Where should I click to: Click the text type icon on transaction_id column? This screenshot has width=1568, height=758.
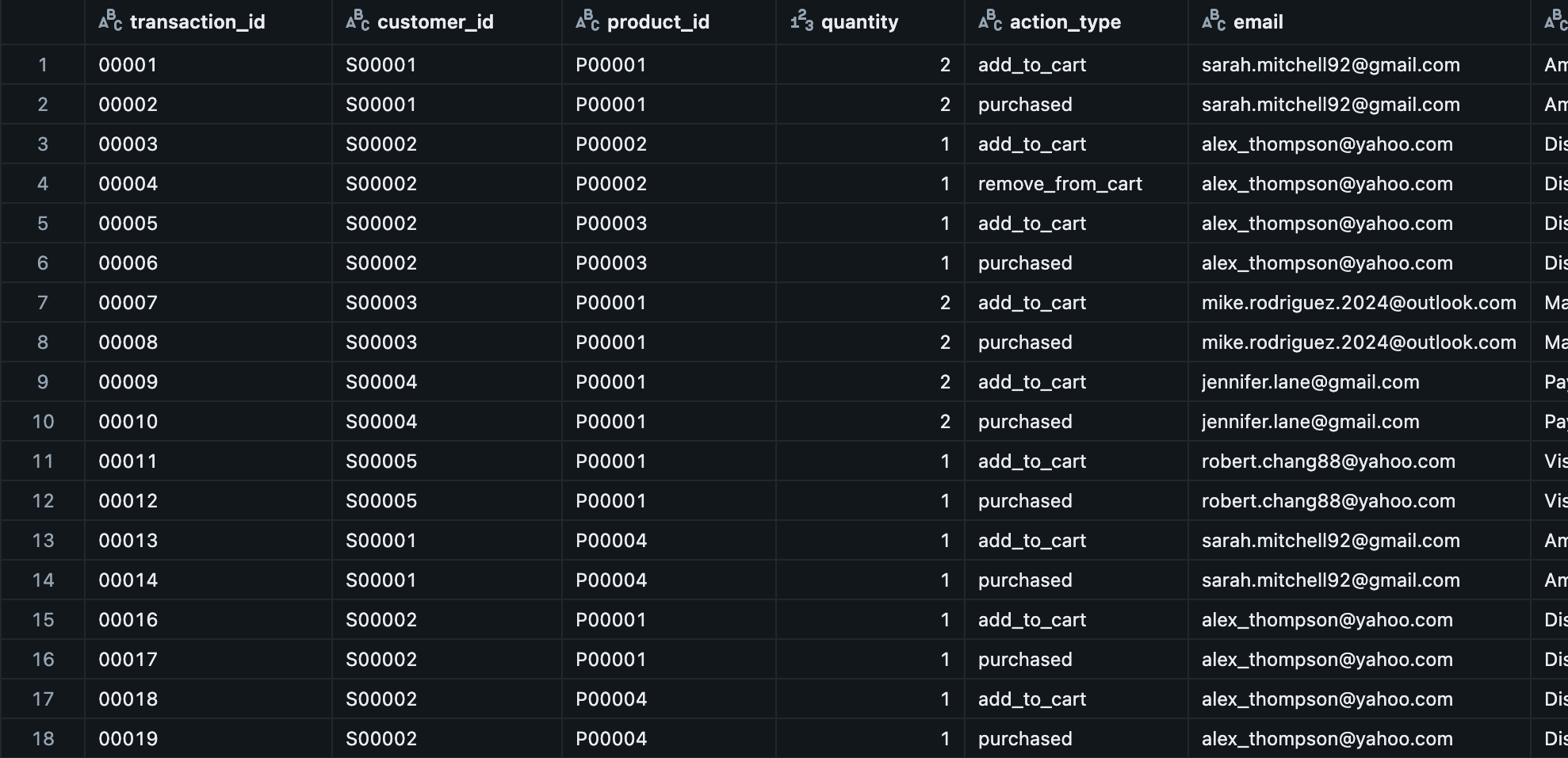point(109,21)
